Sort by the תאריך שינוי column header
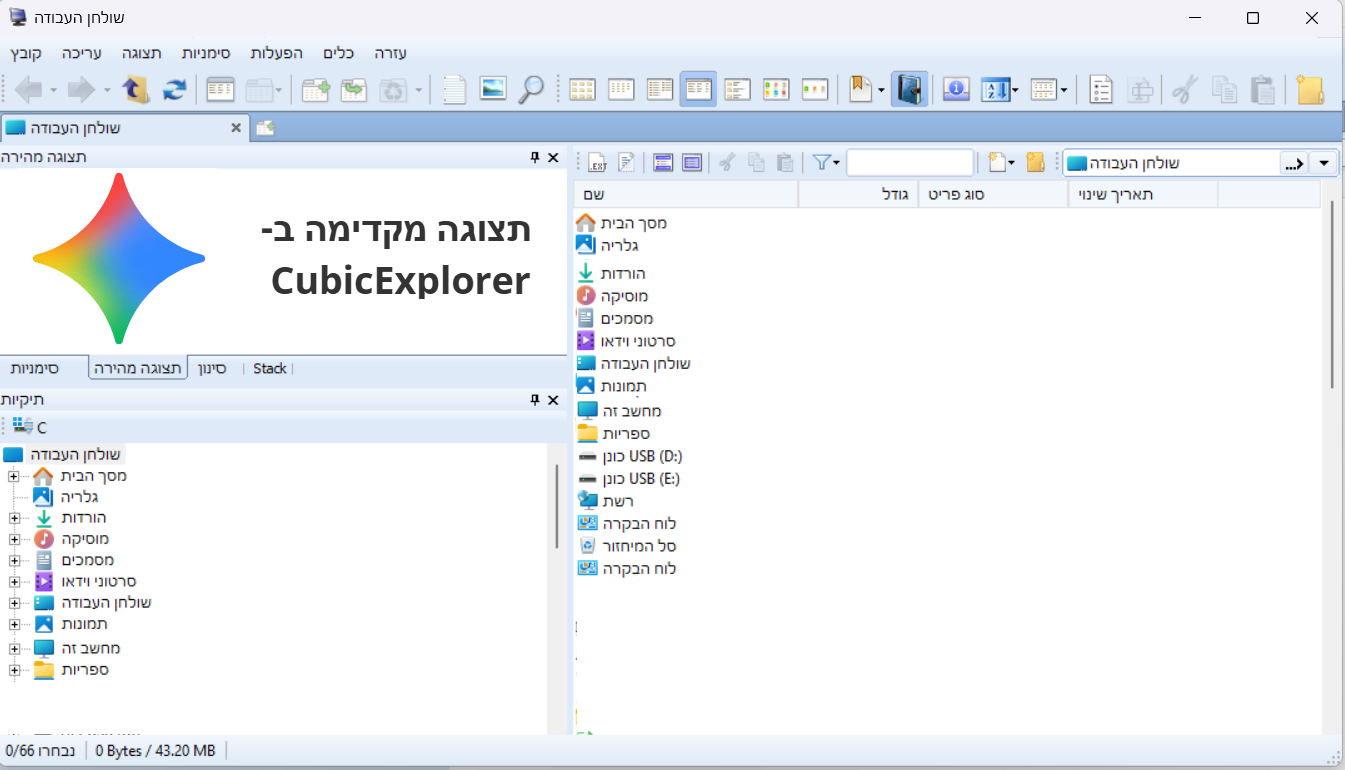1345x770 pixels. coord(1143,194)
